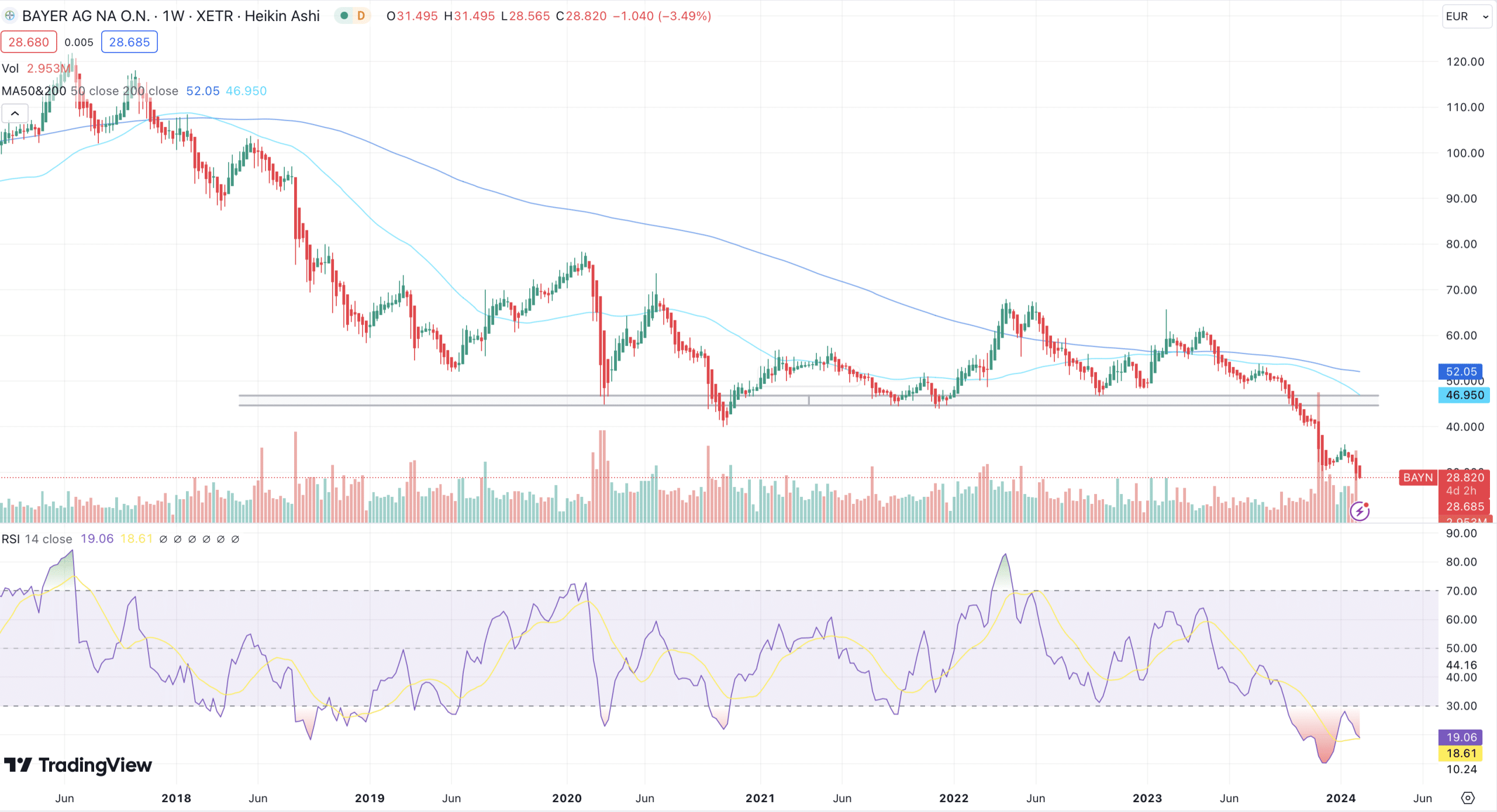Image resolution: width=1497 pixels, height=812 pixels.
Task: Click the Bayer symbol logo icon
Action: [x=9, y=16]
